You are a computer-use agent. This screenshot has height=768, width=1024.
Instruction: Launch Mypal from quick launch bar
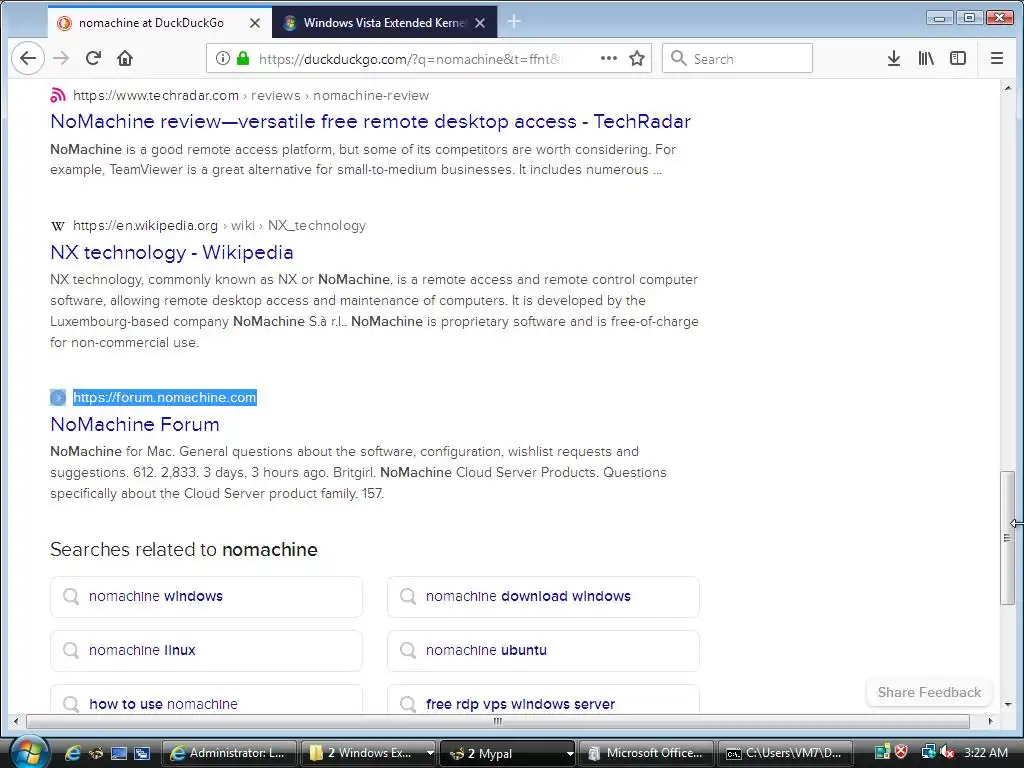(96, 753)
